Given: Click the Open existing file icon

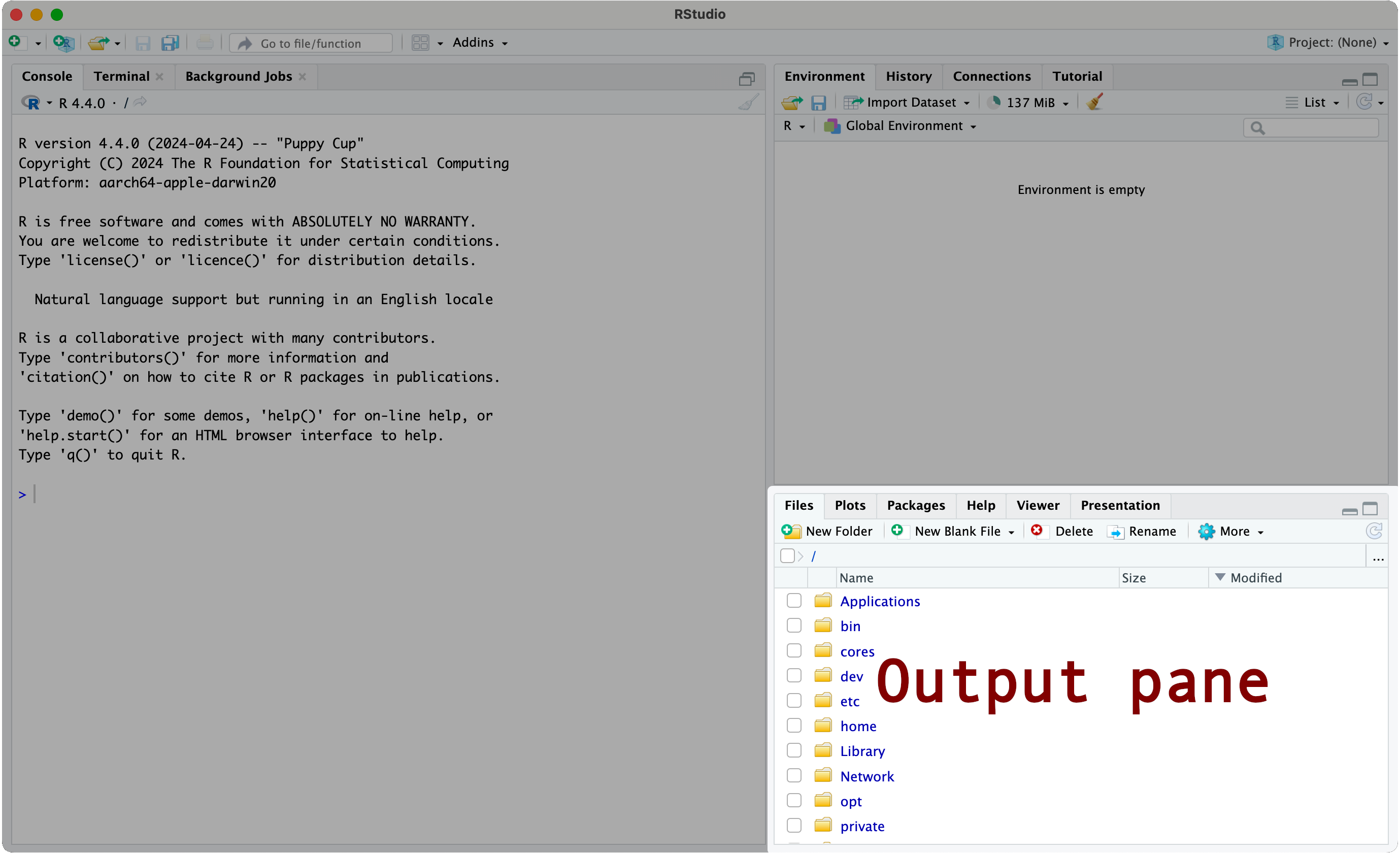Looking at the screenshot, I should click(x=99, y=43).
